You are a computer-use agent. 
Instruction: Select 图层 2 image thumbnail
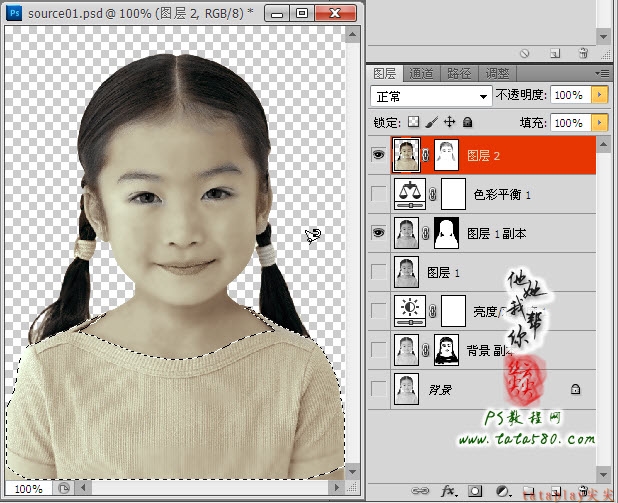click(x=406, y=155)
